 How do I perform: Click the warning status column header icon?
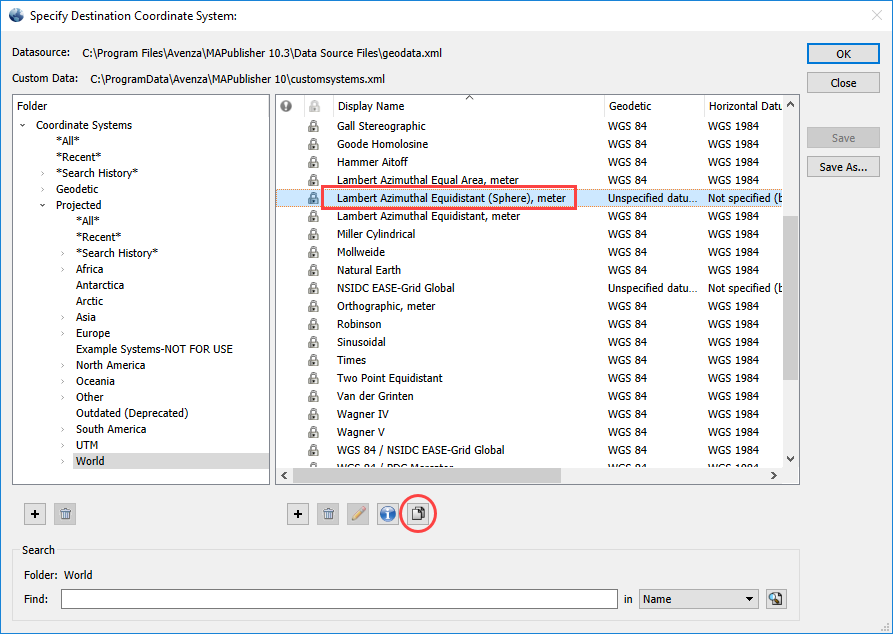click(x=286, y=106)
